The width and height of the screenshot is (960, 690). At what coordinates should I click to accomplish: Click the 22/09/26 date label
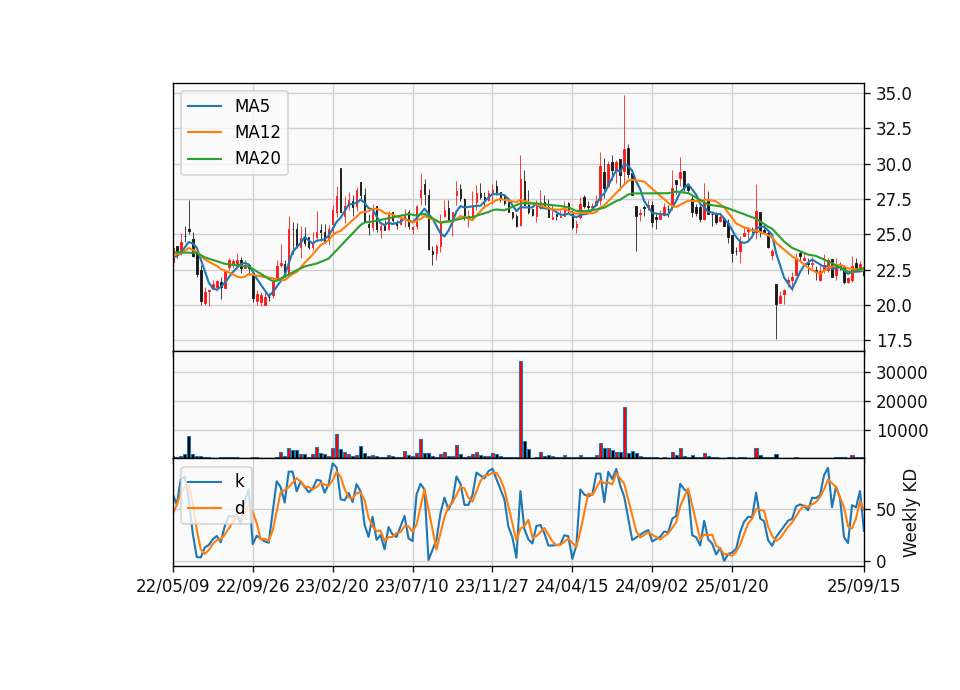coord(253,586)
